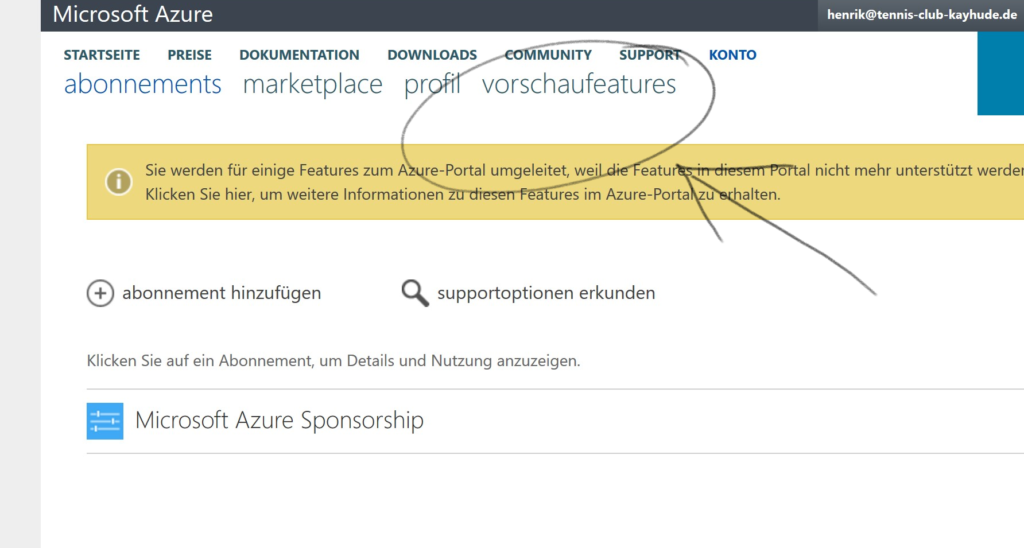The image size is (1024, 548).
Task: Switch to the abonnements tab
Action: tap(143, 85)
